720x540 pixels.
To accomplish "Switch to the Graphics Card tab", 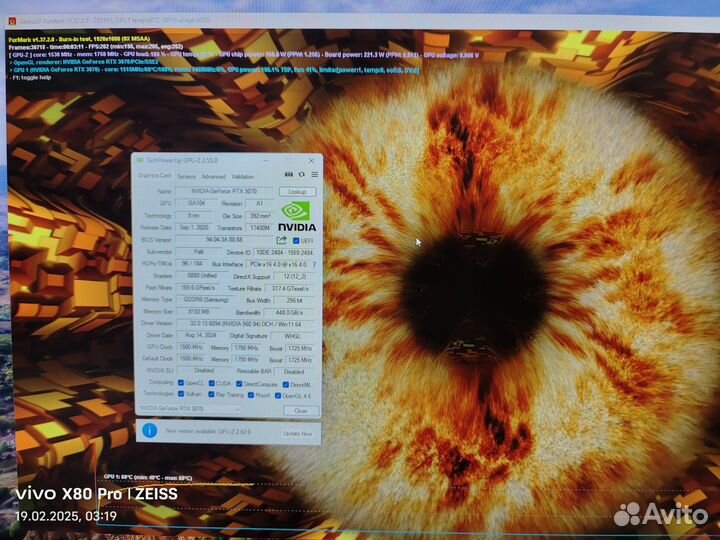I will pyautogui.click(x=154, y=175).
